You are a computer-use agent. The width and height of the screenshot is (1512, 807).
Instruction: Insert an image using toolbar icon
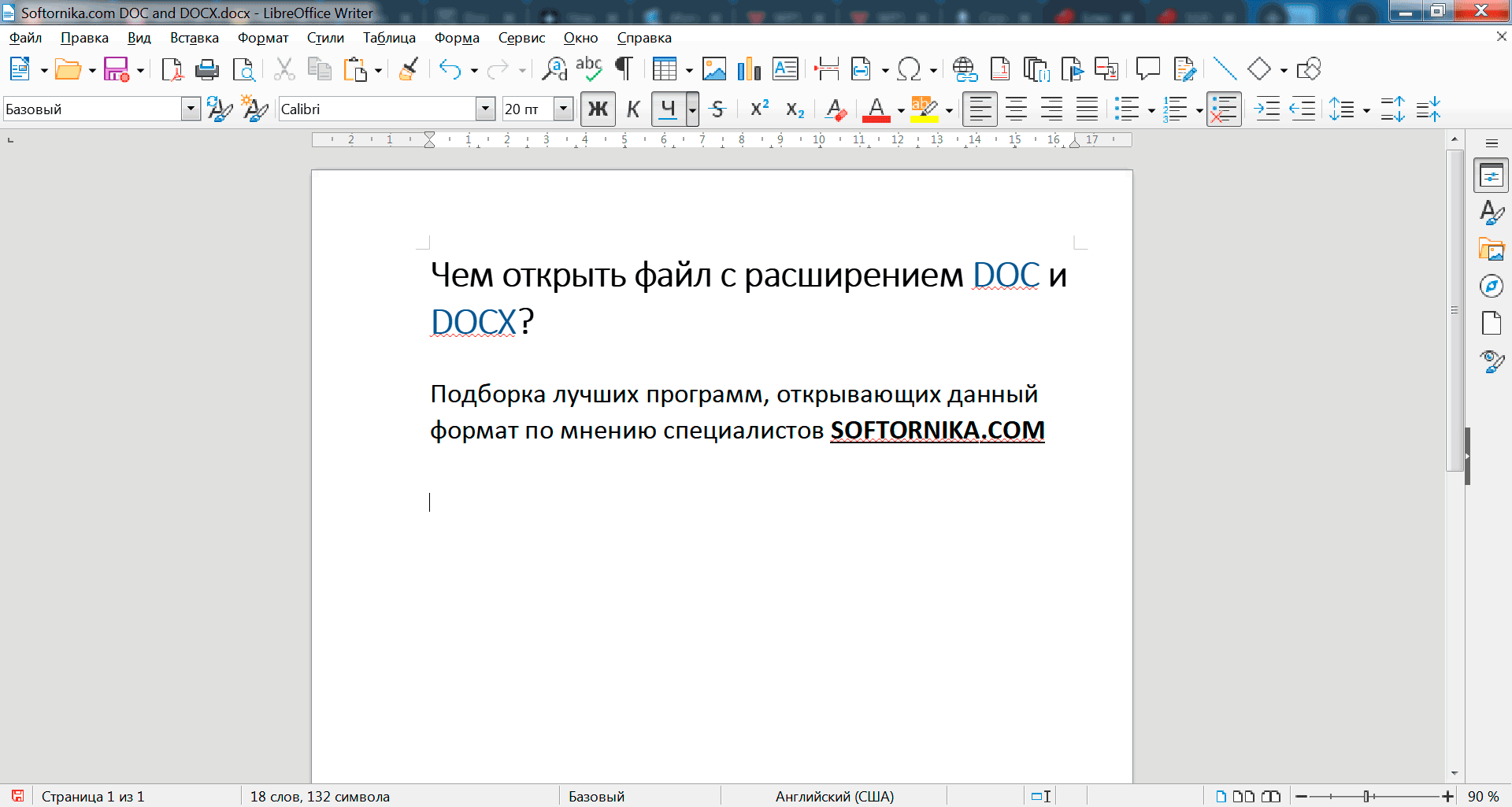tap(713, 70)
